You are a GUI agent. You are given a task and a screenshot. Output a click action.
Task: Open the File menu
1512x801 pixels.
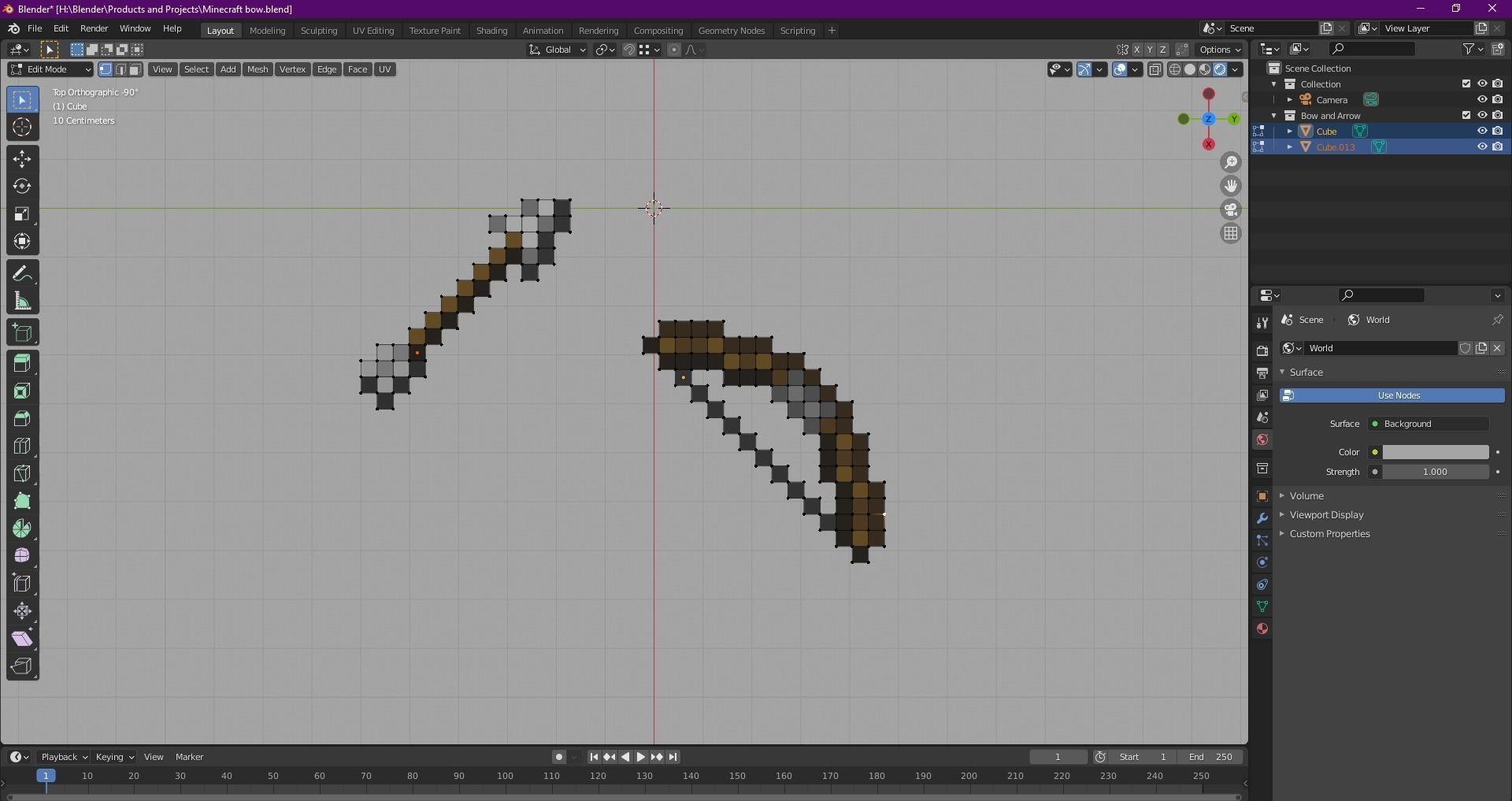pos(35,28)
